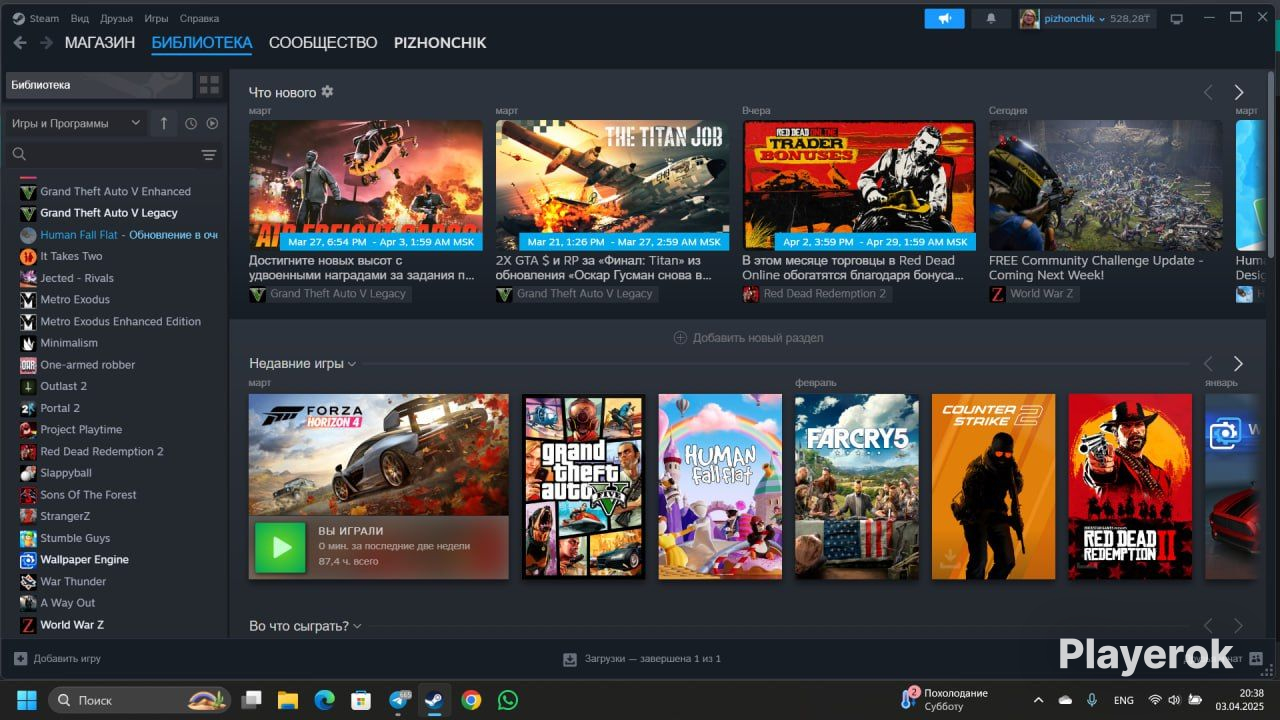This screenshot has height=720, width=1280.
Task: Open the Windows Start menu
Action: [x=26, y=700]
